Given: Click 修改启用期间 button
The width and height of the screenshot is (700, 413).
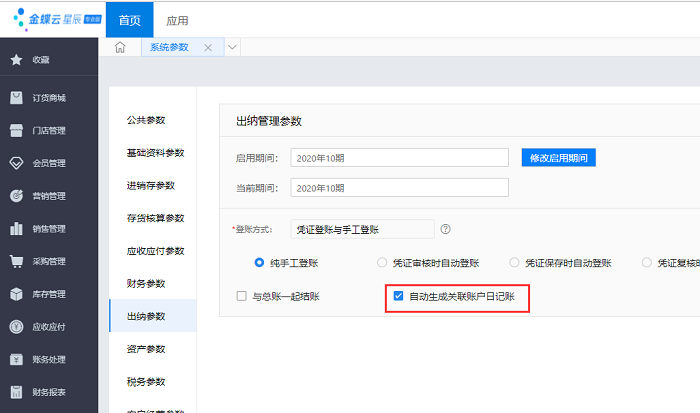Looking at the screenshot, I should tap(558, 158).
